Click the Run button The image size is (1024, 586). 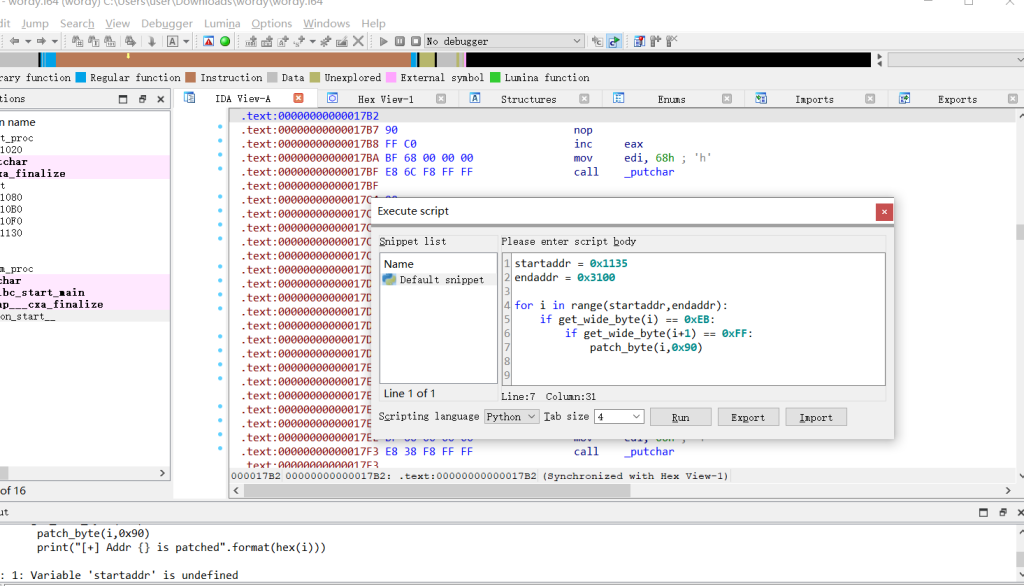click(680, 417)
